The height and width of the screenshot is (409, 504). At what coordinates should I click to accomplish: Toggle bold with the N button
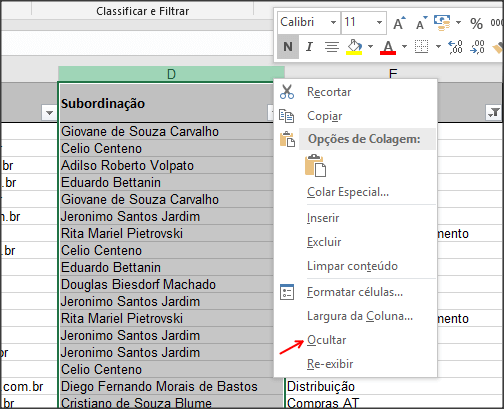pyautogui.click(x=288, y=47)
